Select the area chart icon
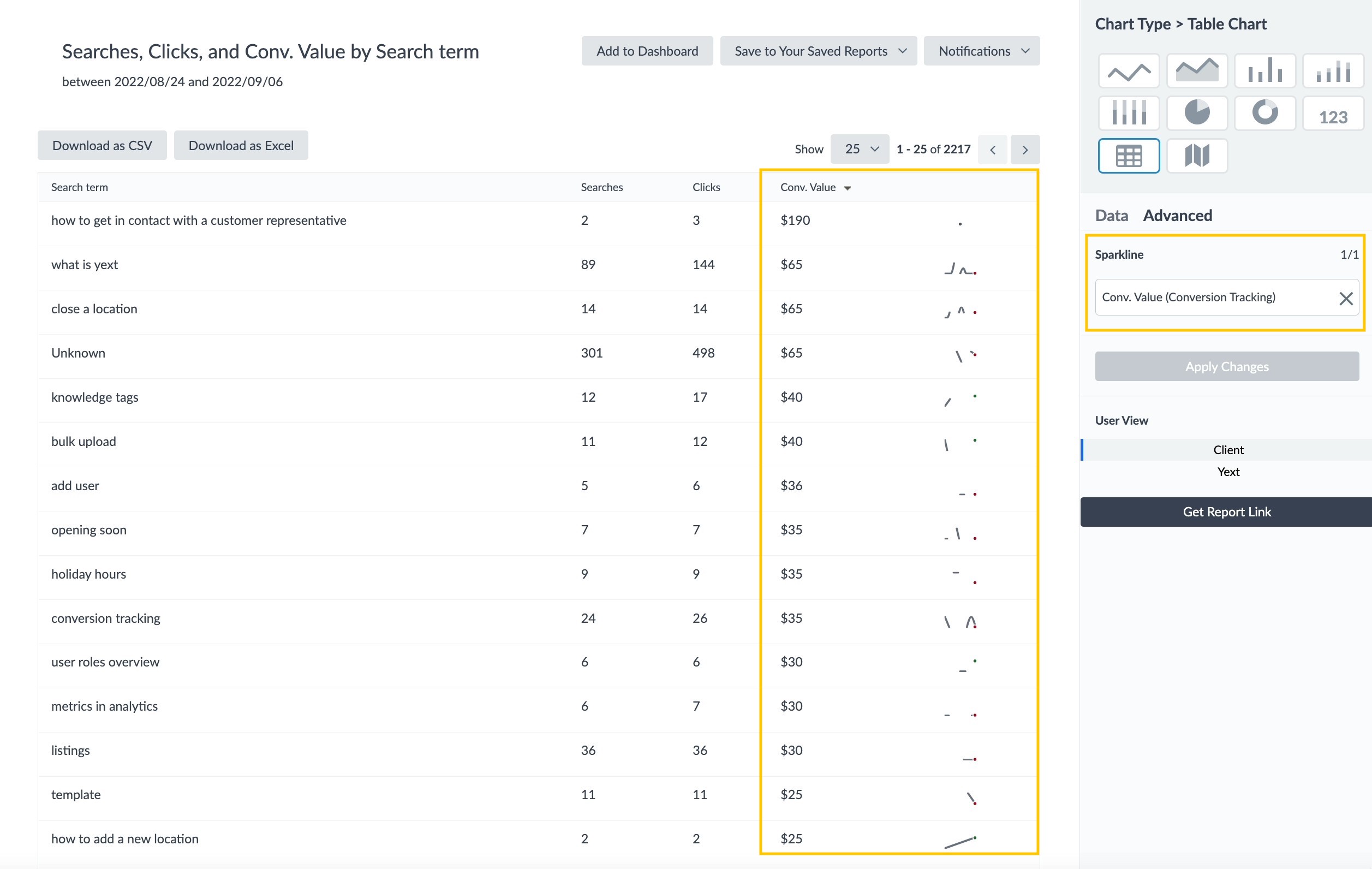The height and width of the screenshot is (869, 1372). [1196, 70]
